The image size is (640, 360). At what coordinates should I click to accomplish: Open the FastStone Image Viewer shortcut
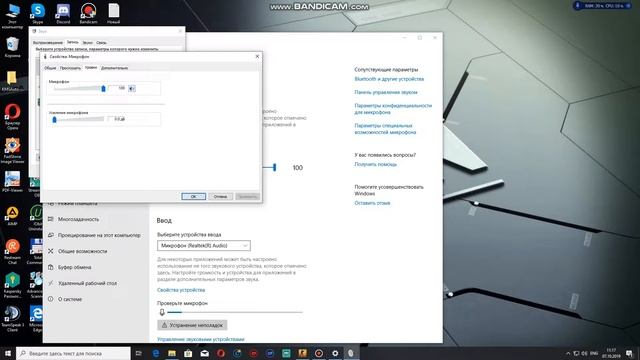coord(12,150)
